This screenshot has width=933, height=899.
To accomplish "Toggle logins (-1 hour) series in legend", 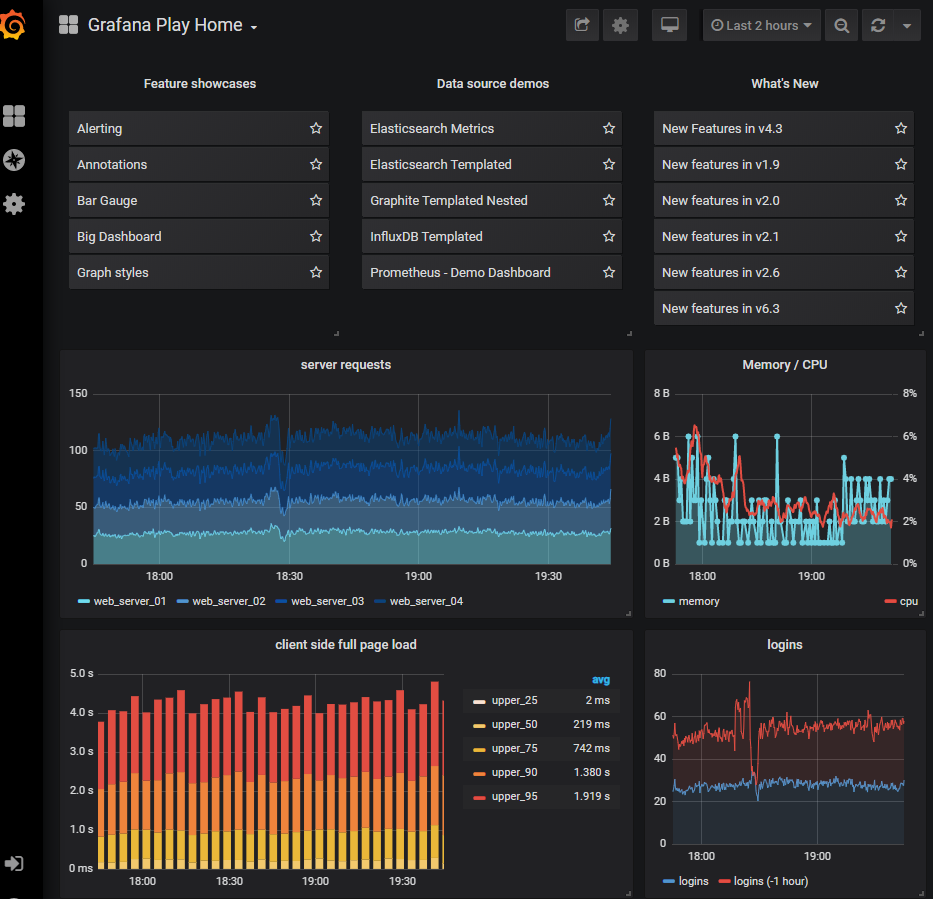I will click(771, 881).
